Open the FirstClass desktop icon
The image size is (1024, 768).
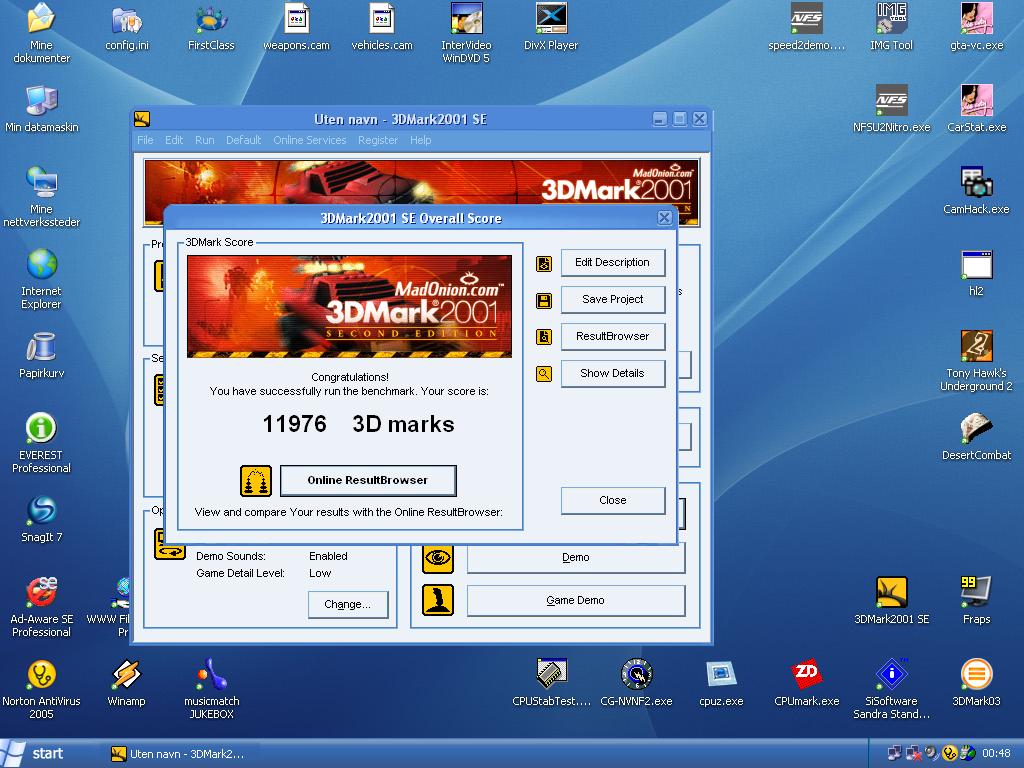point(211,26)
